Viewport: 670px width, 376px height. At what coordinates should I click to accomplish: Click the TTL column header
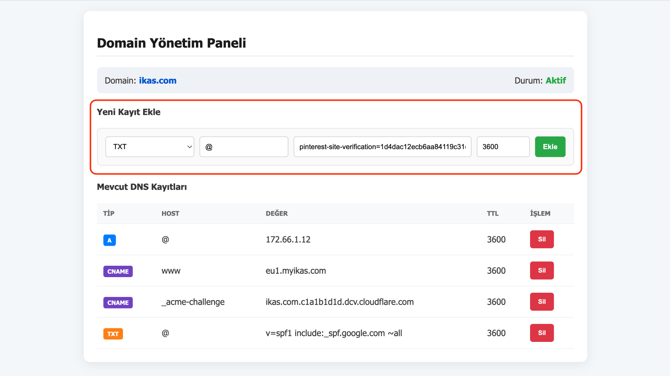click(x=493, y=213)
